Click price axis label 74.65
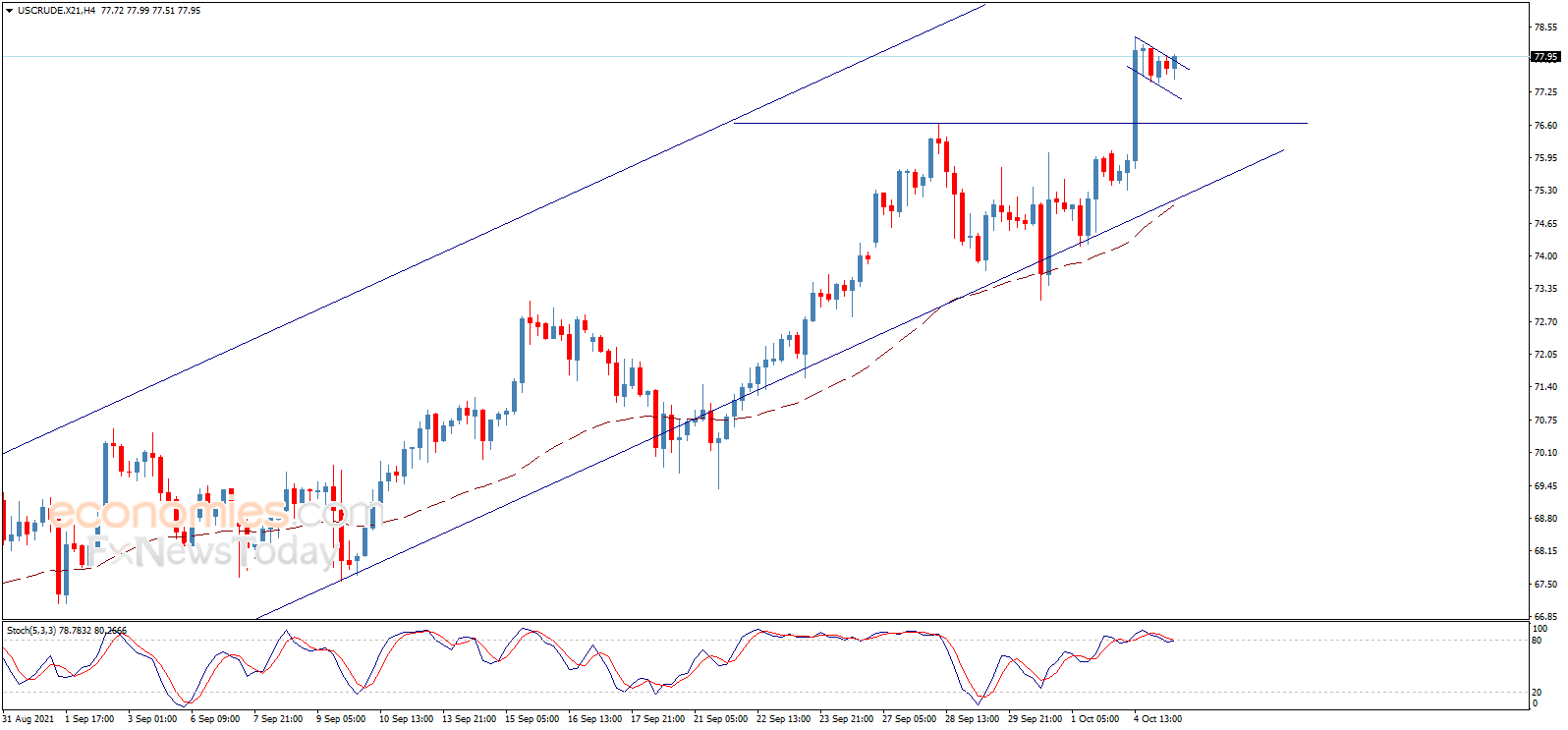The image size is (1568, 730). [1545, 224]
